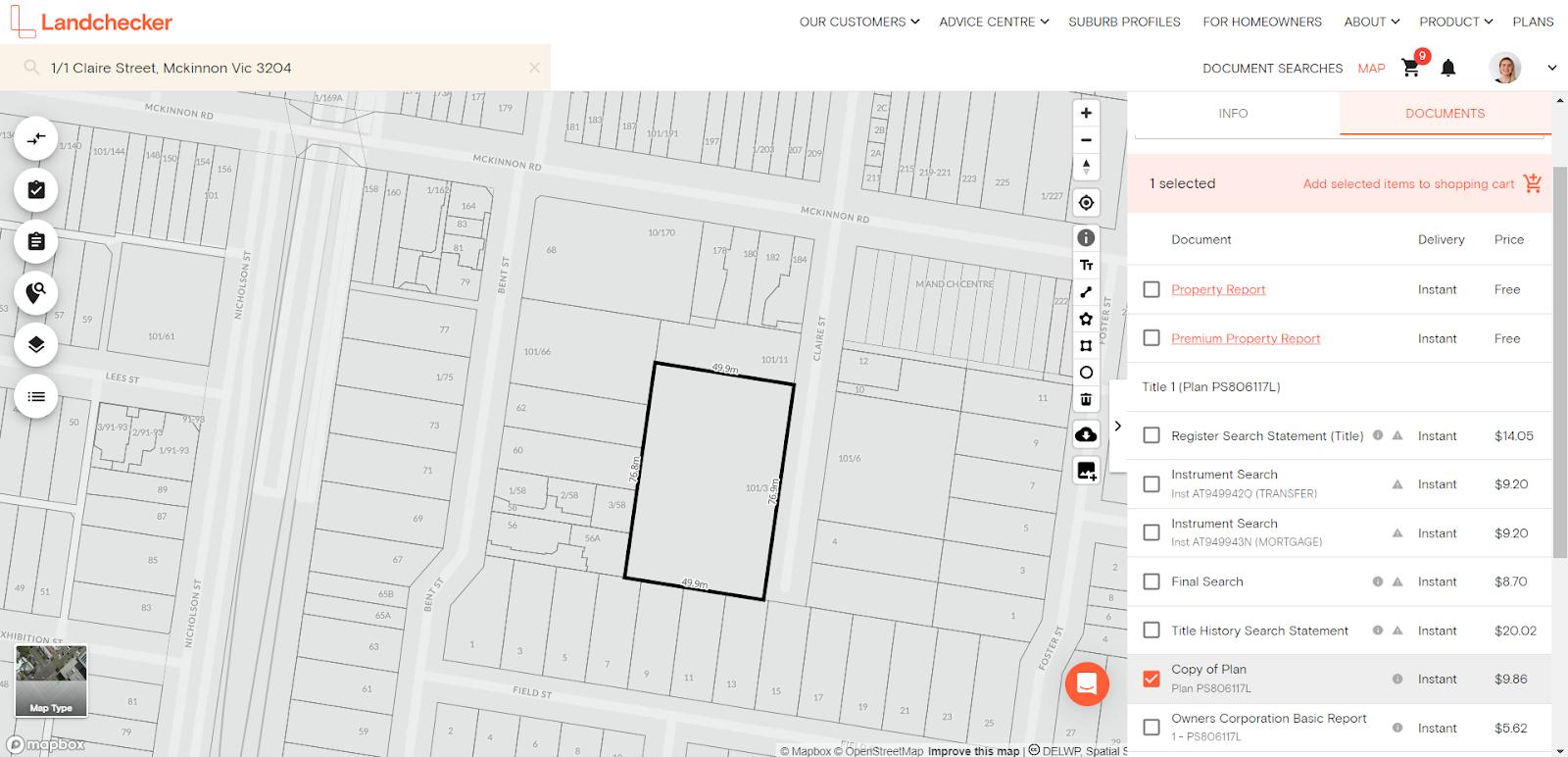Tick the Property Report checkbox
Viewport: 1568px width, 757px height.
coord(1151,289)
